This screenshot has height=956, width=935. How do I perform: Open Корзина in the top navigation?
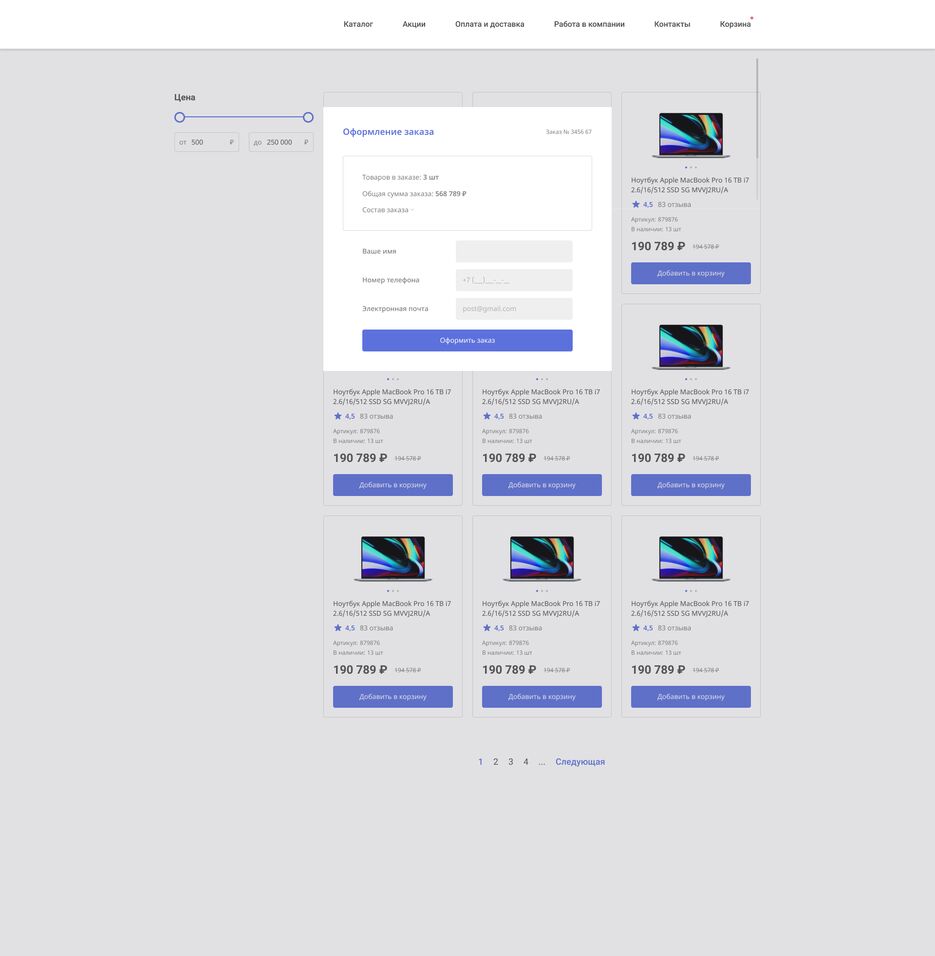click(x=735, y=24)
